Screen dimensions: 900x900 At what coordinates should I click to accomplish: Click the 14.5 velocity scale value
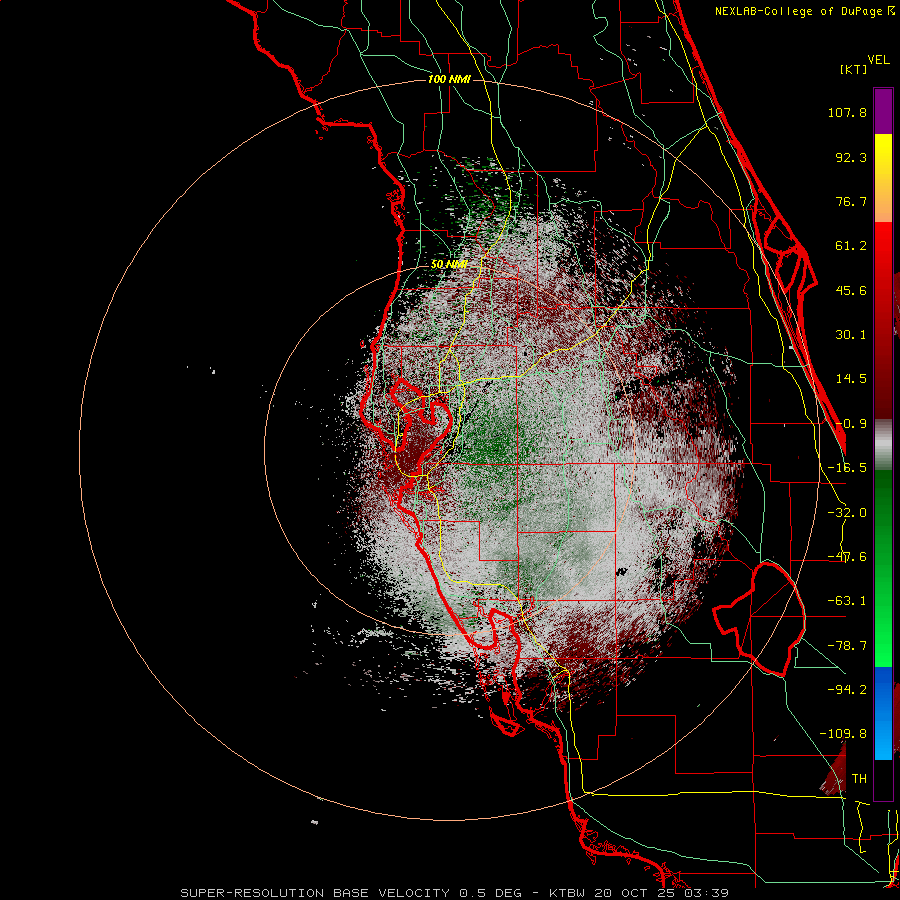[x=851, y=379]
